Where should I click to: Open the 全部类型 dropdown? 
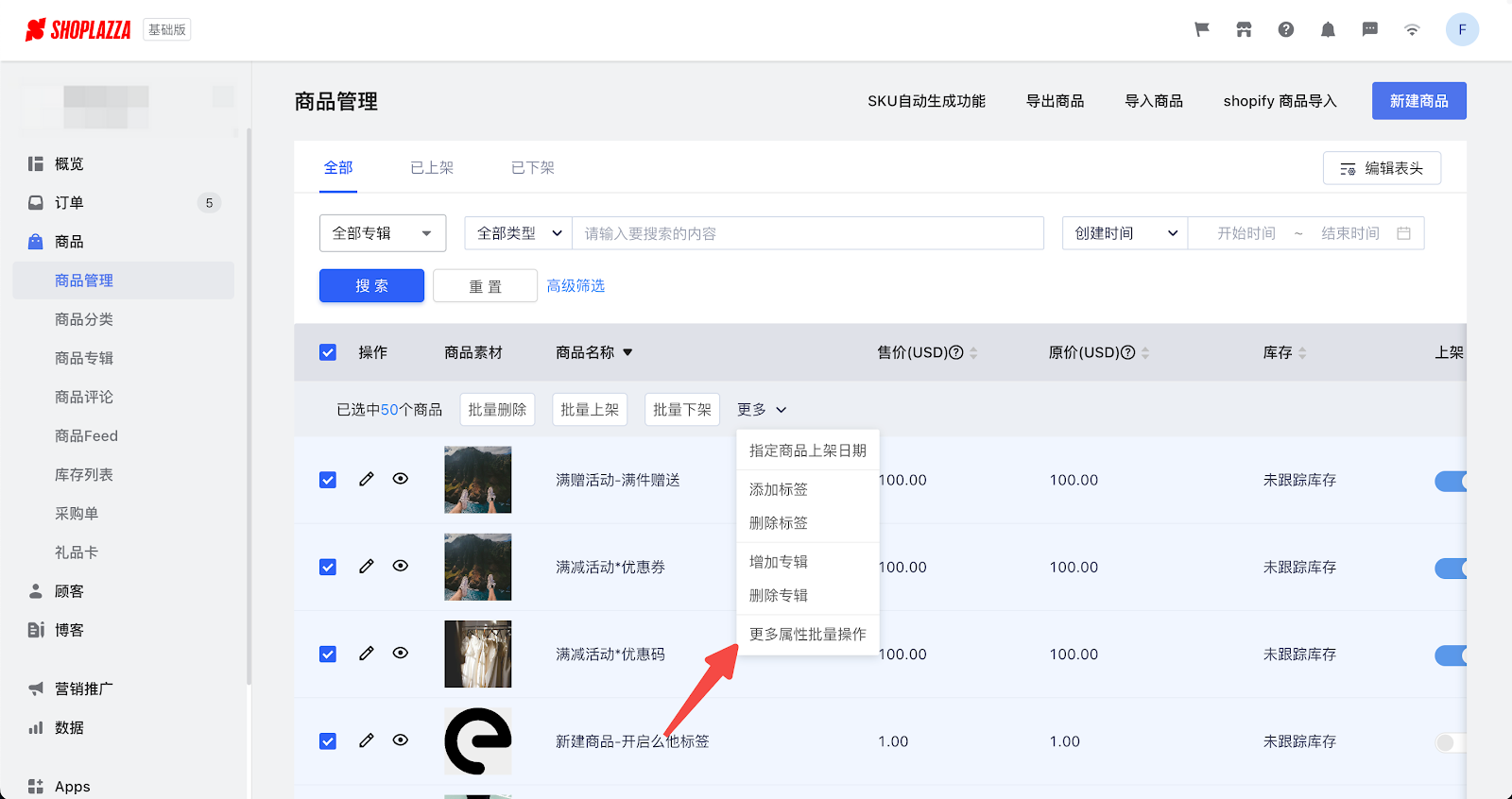click(x=519, y=233)
